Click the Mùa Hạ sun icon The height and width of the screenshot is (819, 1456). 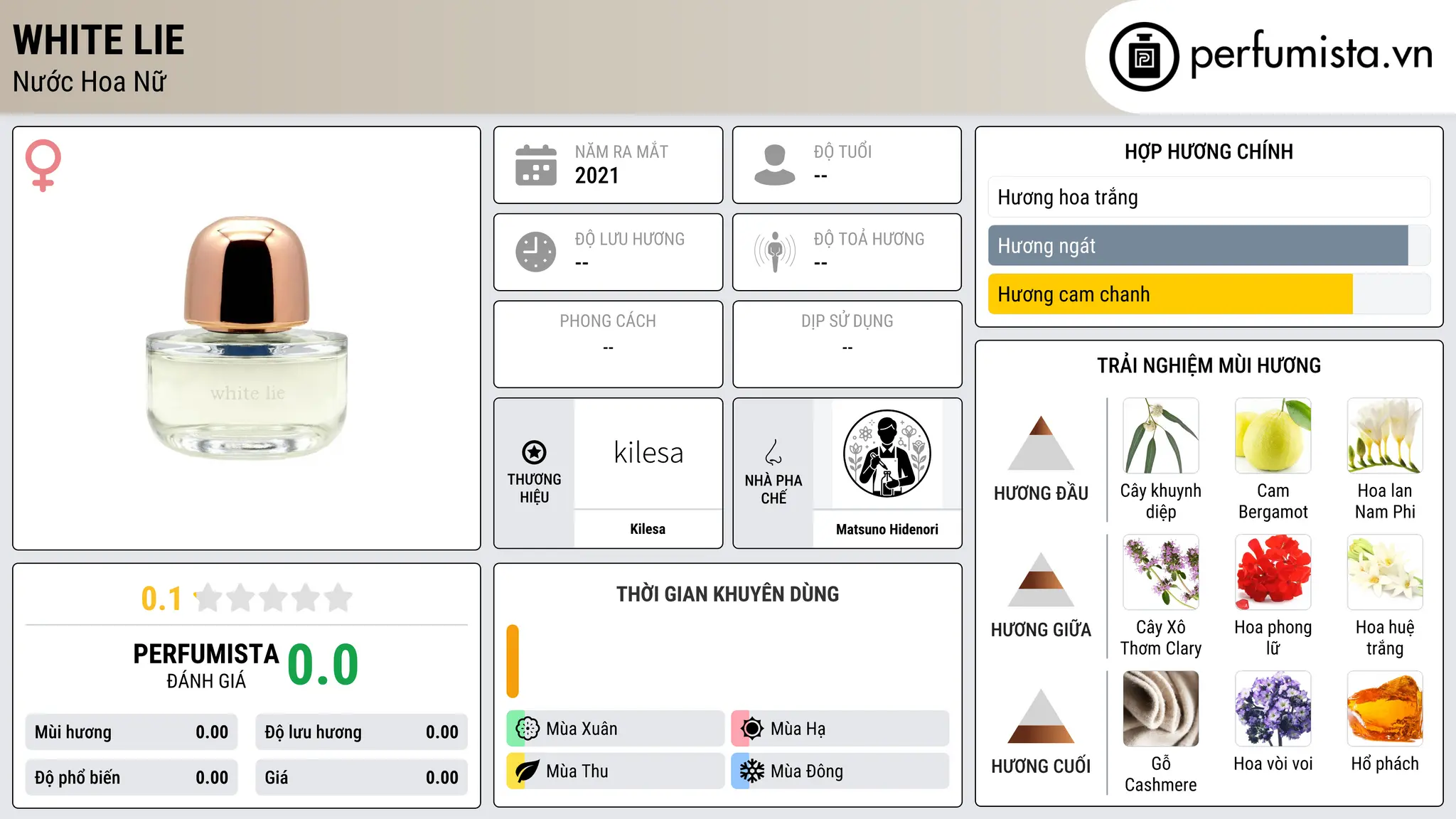[752, 729]
